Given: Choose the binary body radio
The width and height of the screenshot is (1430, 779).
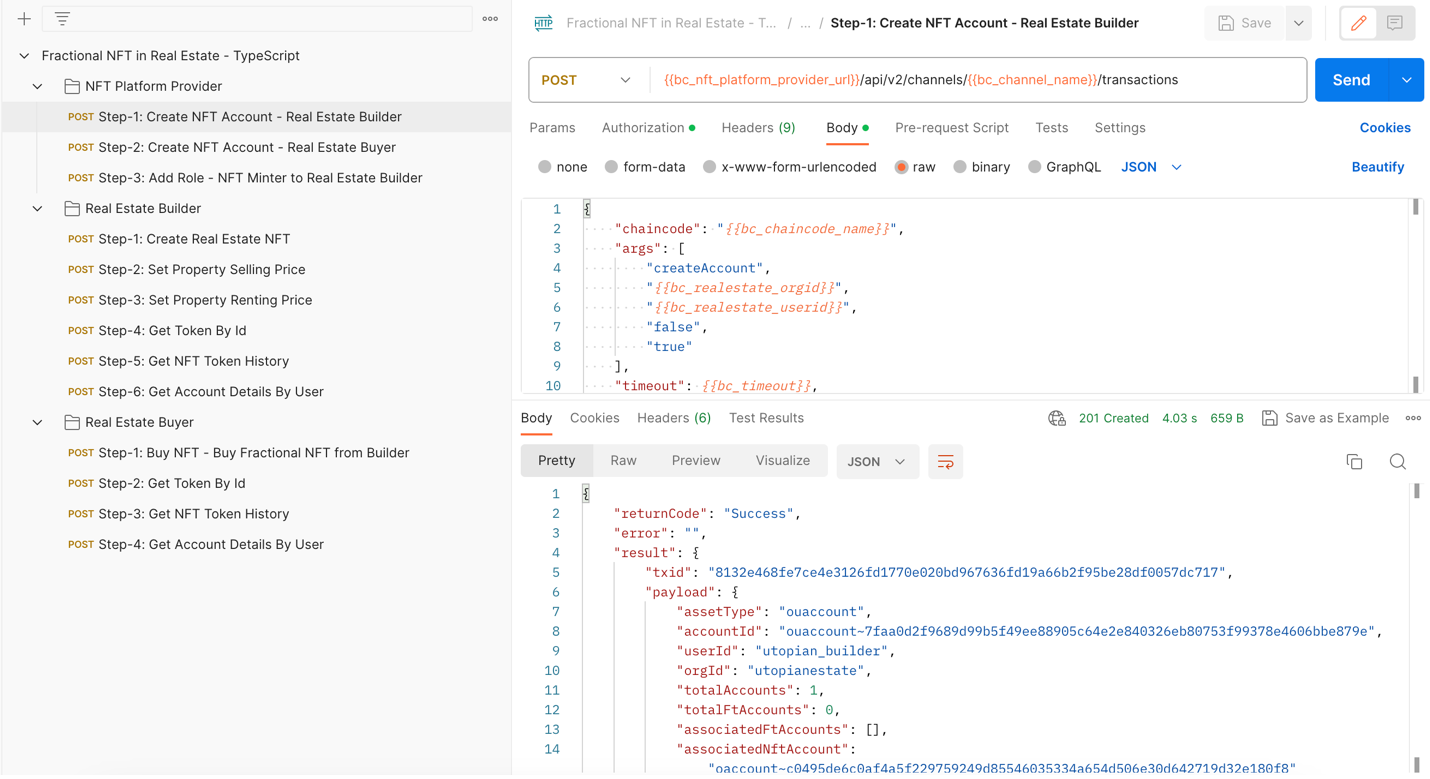Looking at the screenshot, I should tap(960, 167).
